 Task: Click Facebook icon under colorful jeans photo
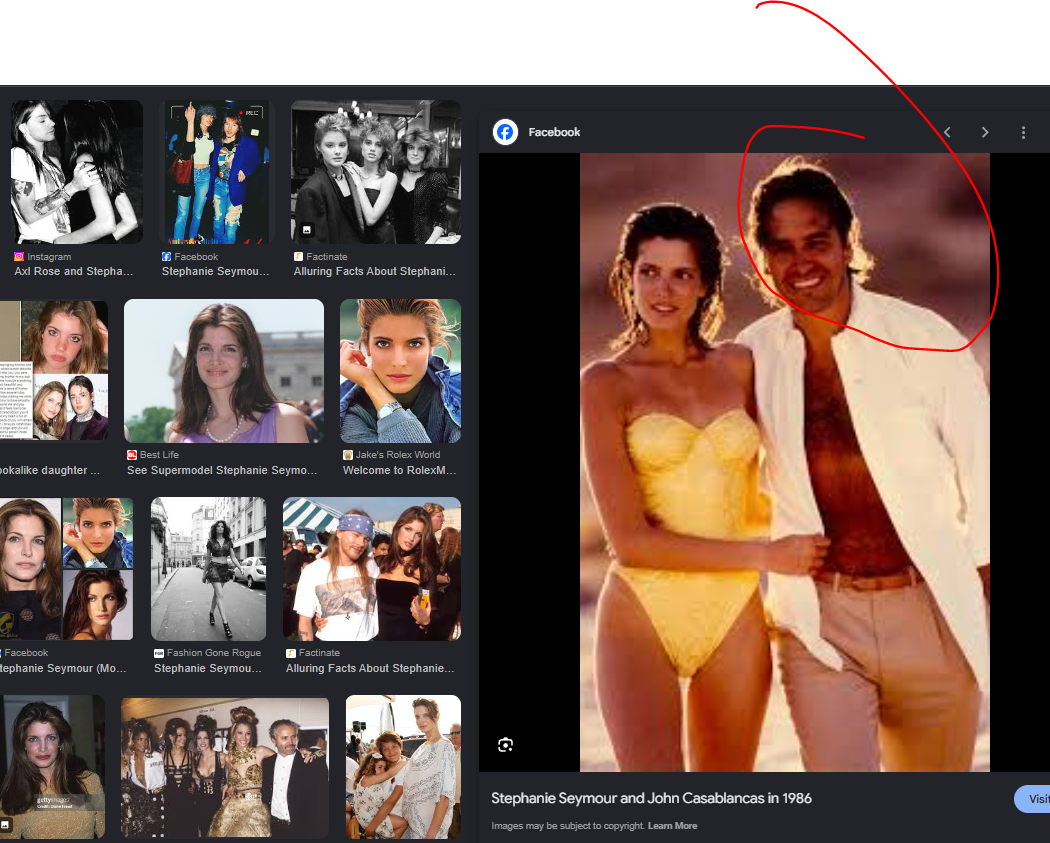click(x=166, y=256)
